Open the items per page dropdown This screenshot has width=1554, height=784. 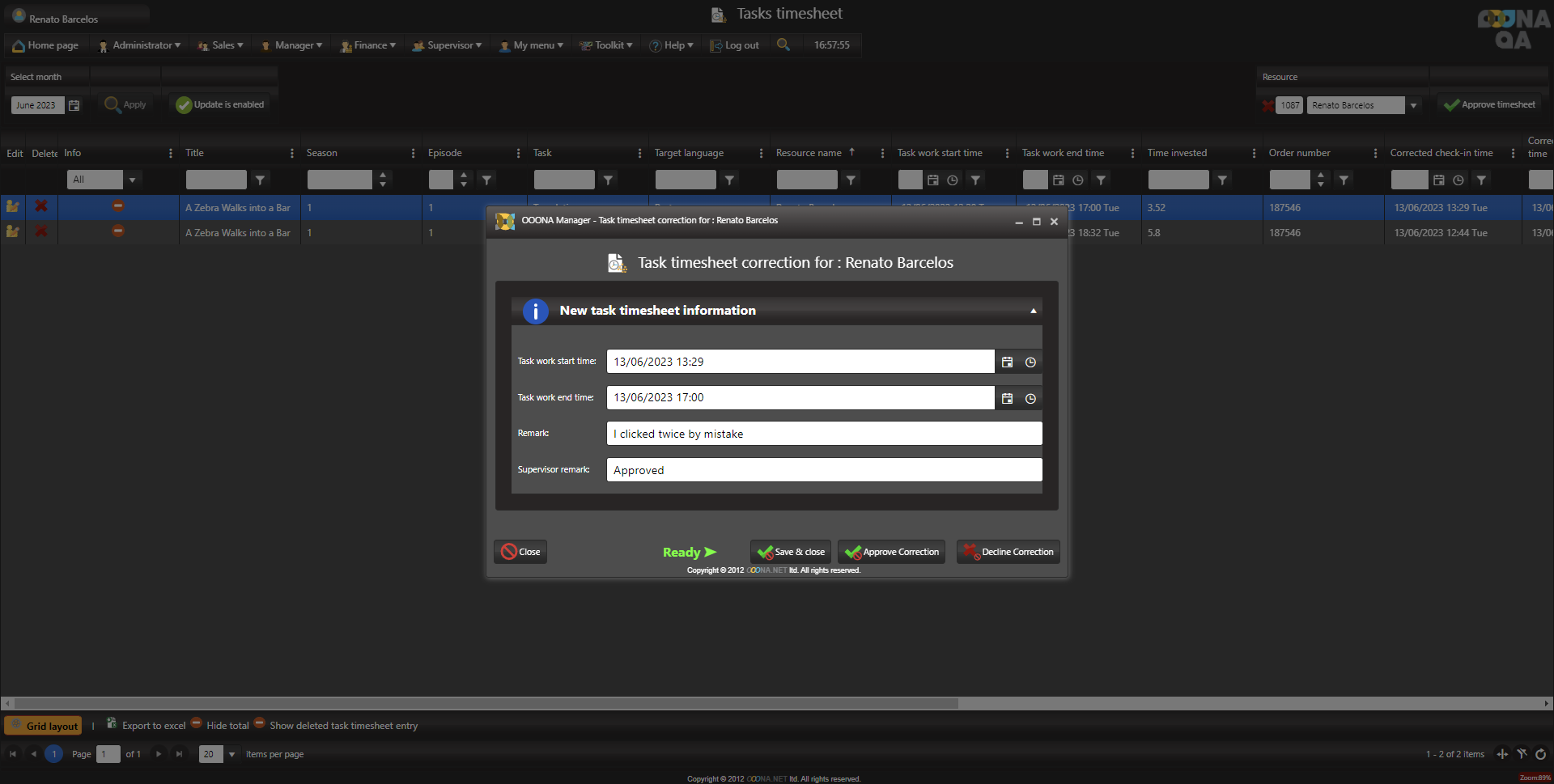[x=232, y=754]
